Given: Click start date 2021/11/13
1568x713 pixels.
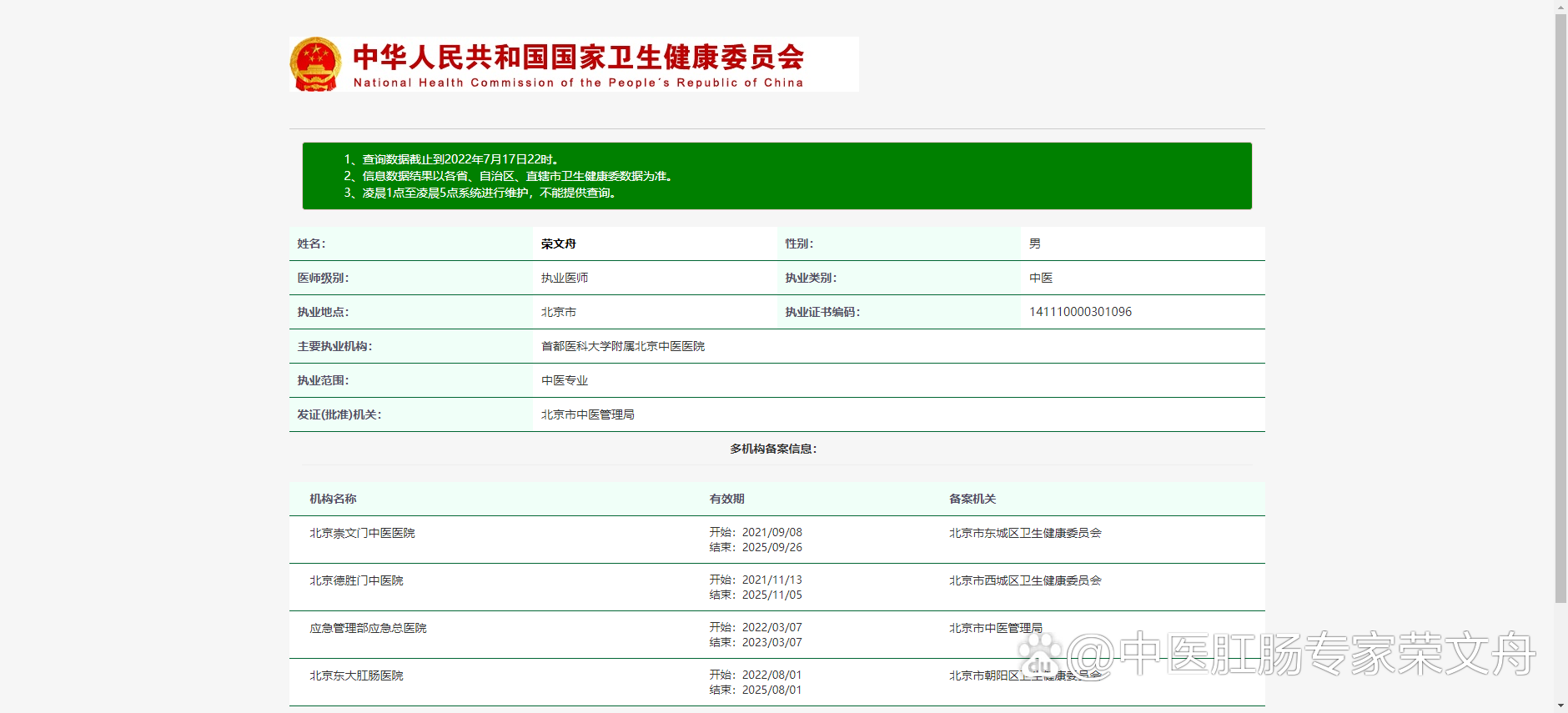Looking at the screenshot, I should point(772,580).
